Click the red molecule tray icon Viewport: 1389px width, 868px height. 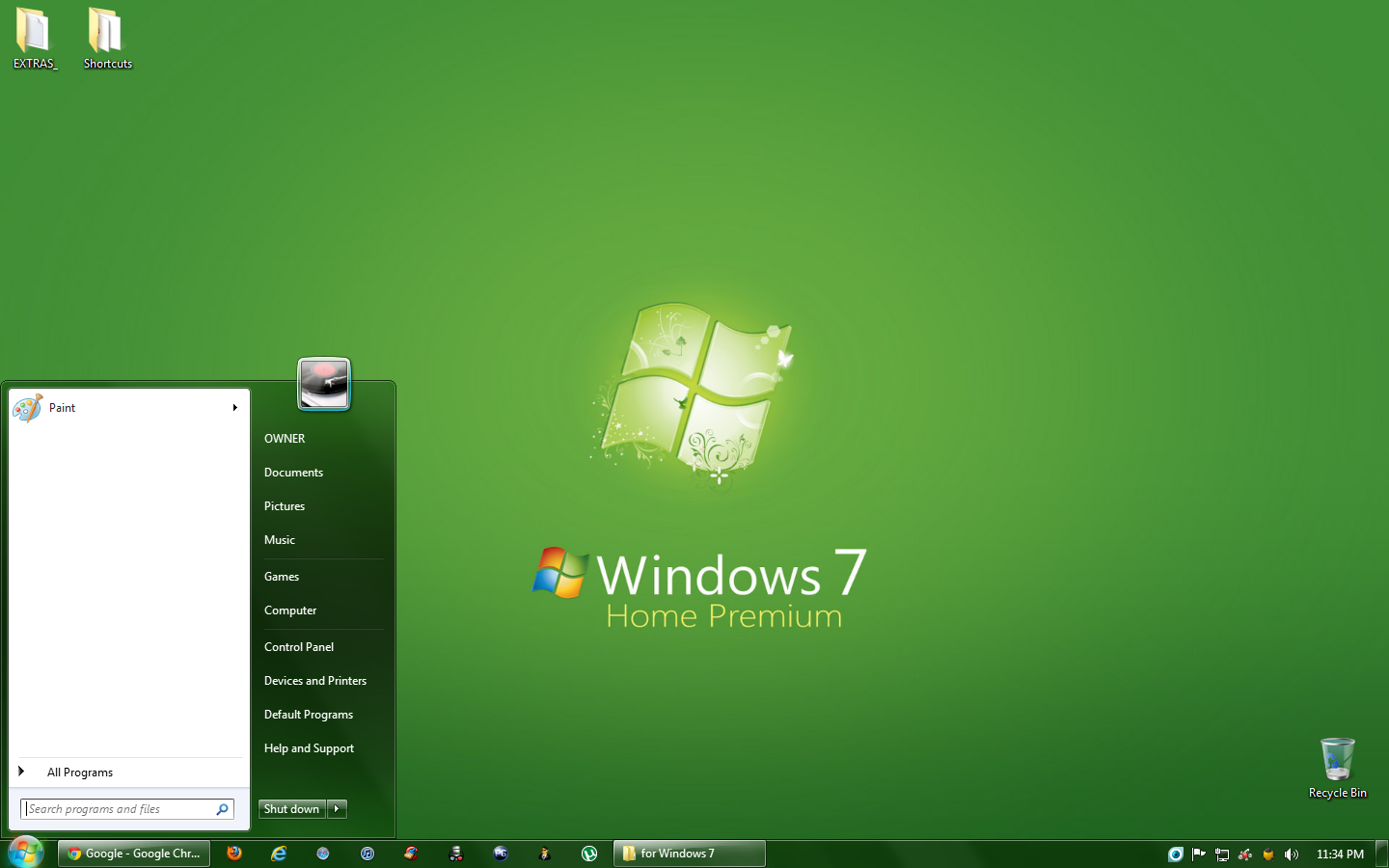point(1245,854)
